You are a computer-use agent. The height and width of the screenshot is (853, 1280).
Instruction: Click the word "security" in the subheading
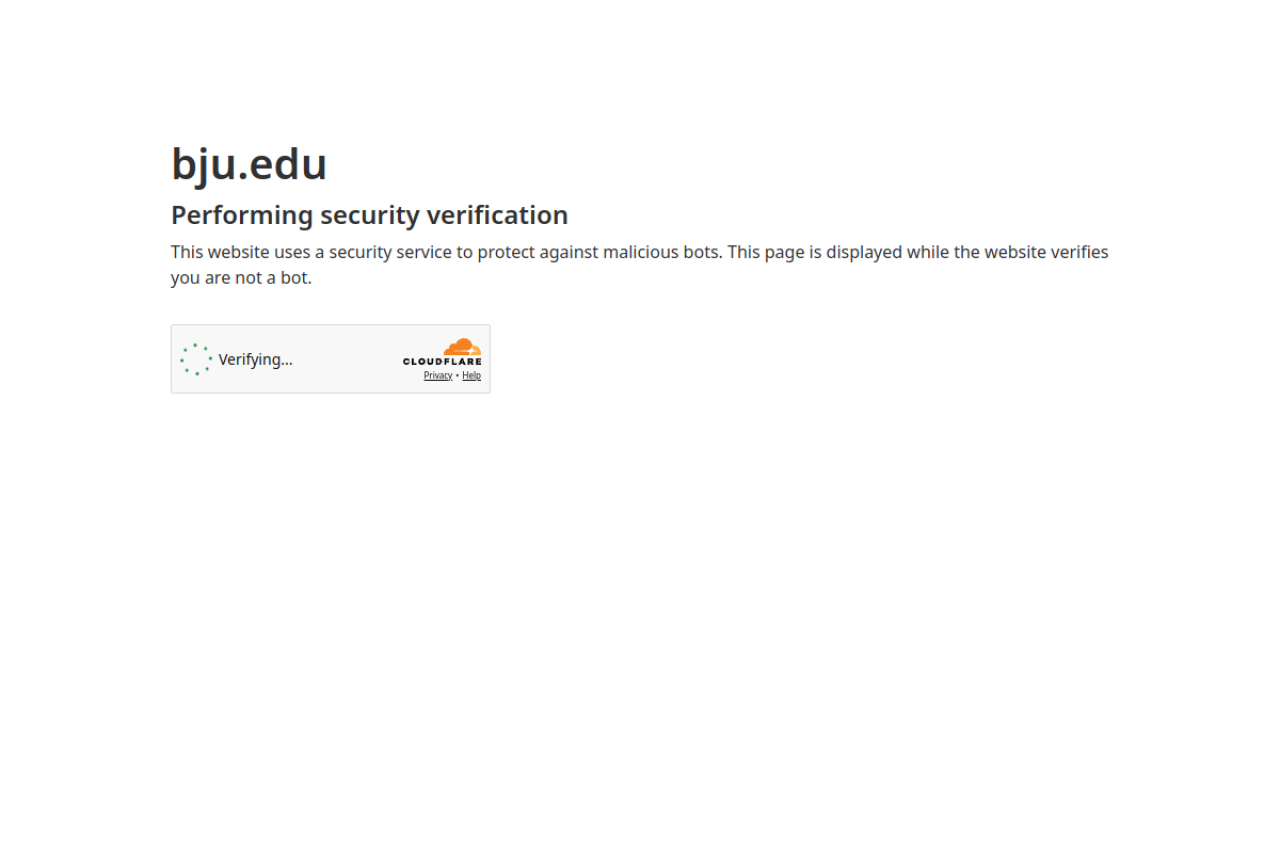(x=370, y=215)
